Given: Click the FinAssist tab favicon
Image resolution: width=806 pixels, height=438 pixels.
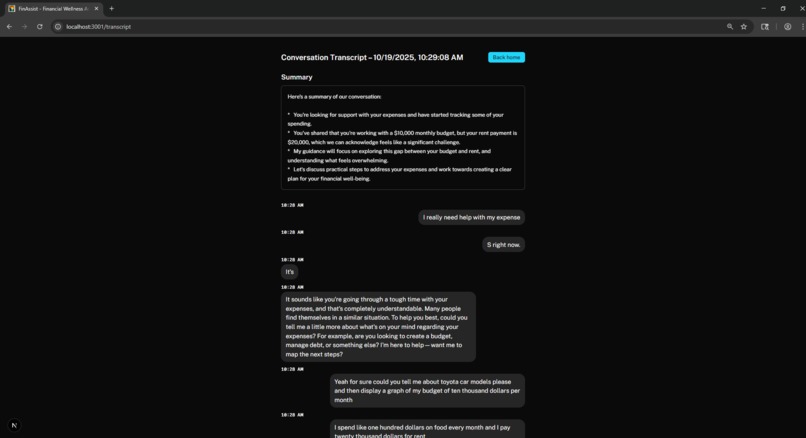Looking at the screenshot, I should [x=12, y=9].
